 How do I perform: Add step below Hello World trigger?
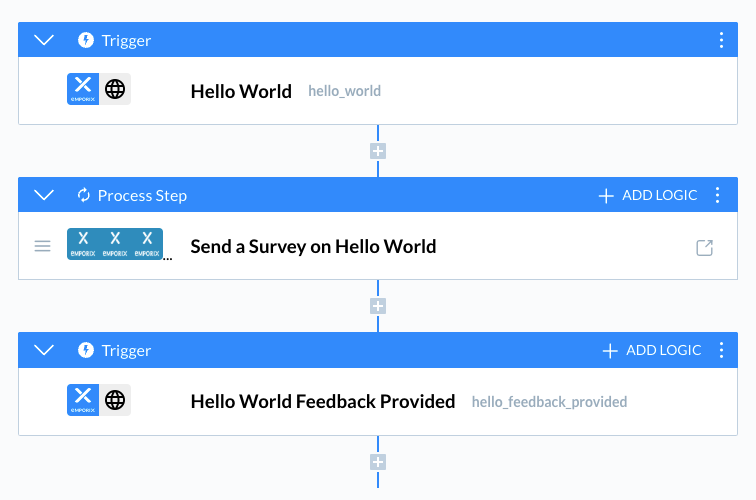(x=378, y=152)
